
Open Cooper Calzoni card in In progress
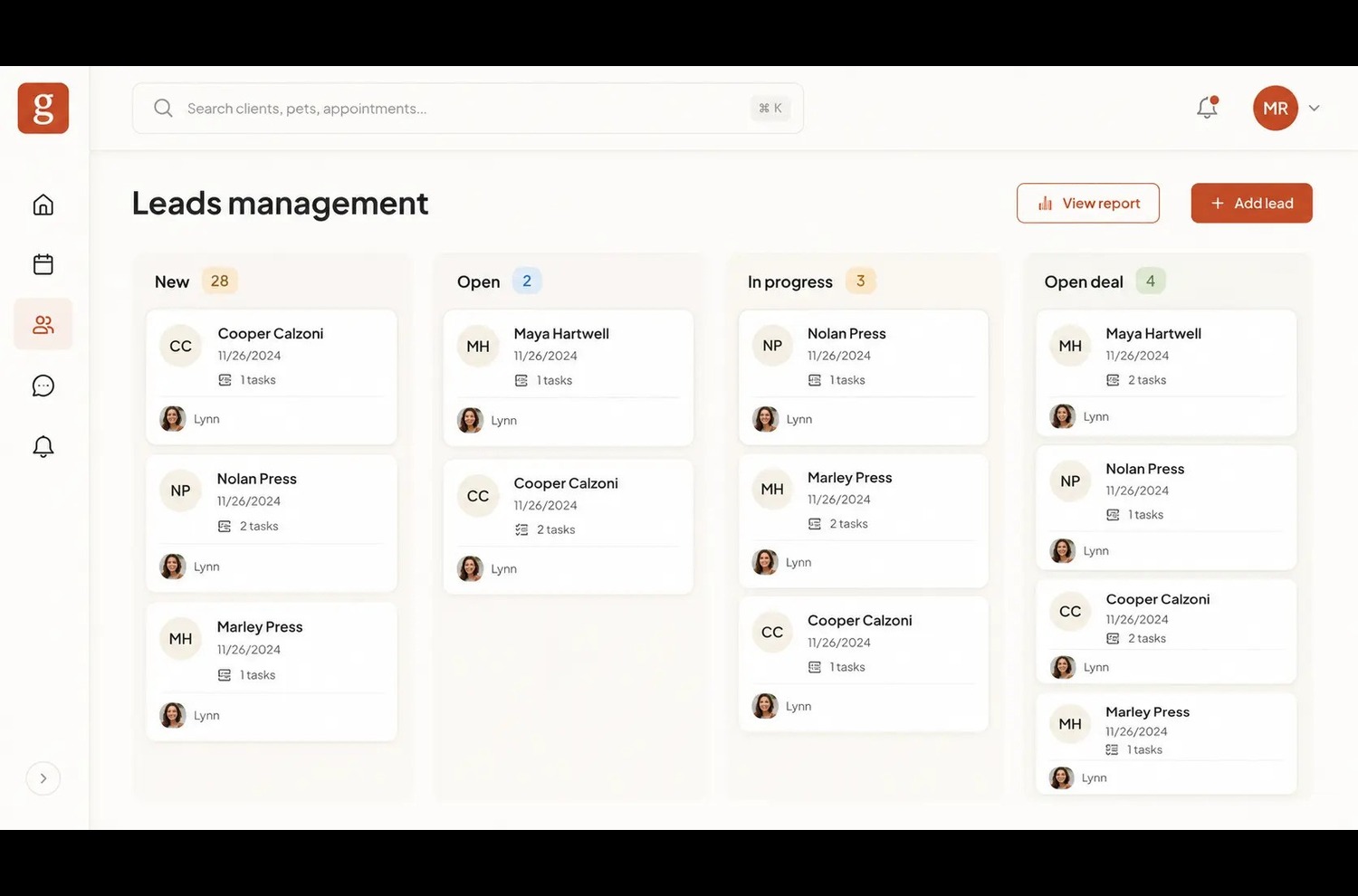tap(864, 663)
